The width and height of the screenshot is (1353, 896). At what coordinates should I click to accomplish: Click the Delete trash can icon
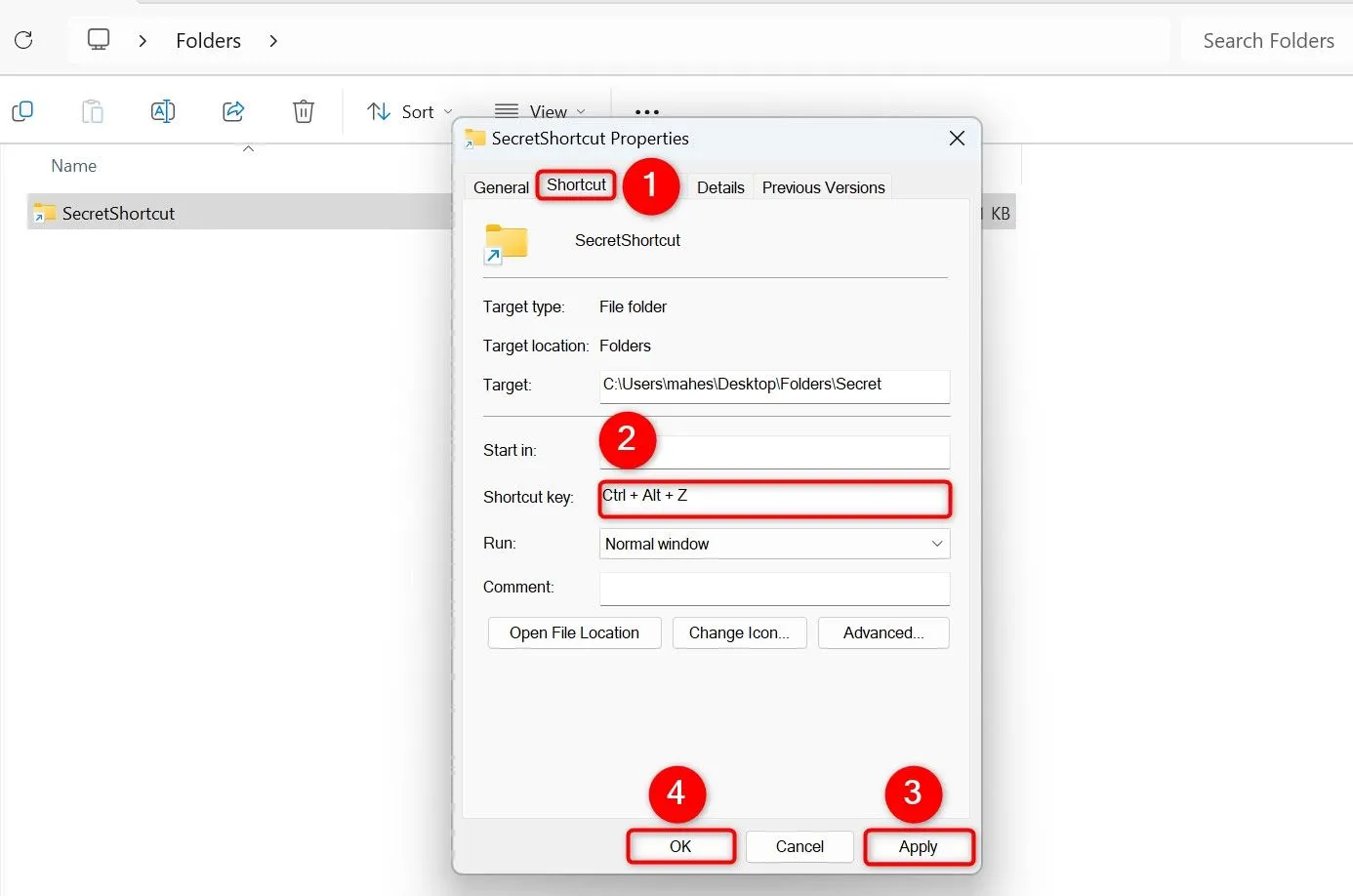304,111
